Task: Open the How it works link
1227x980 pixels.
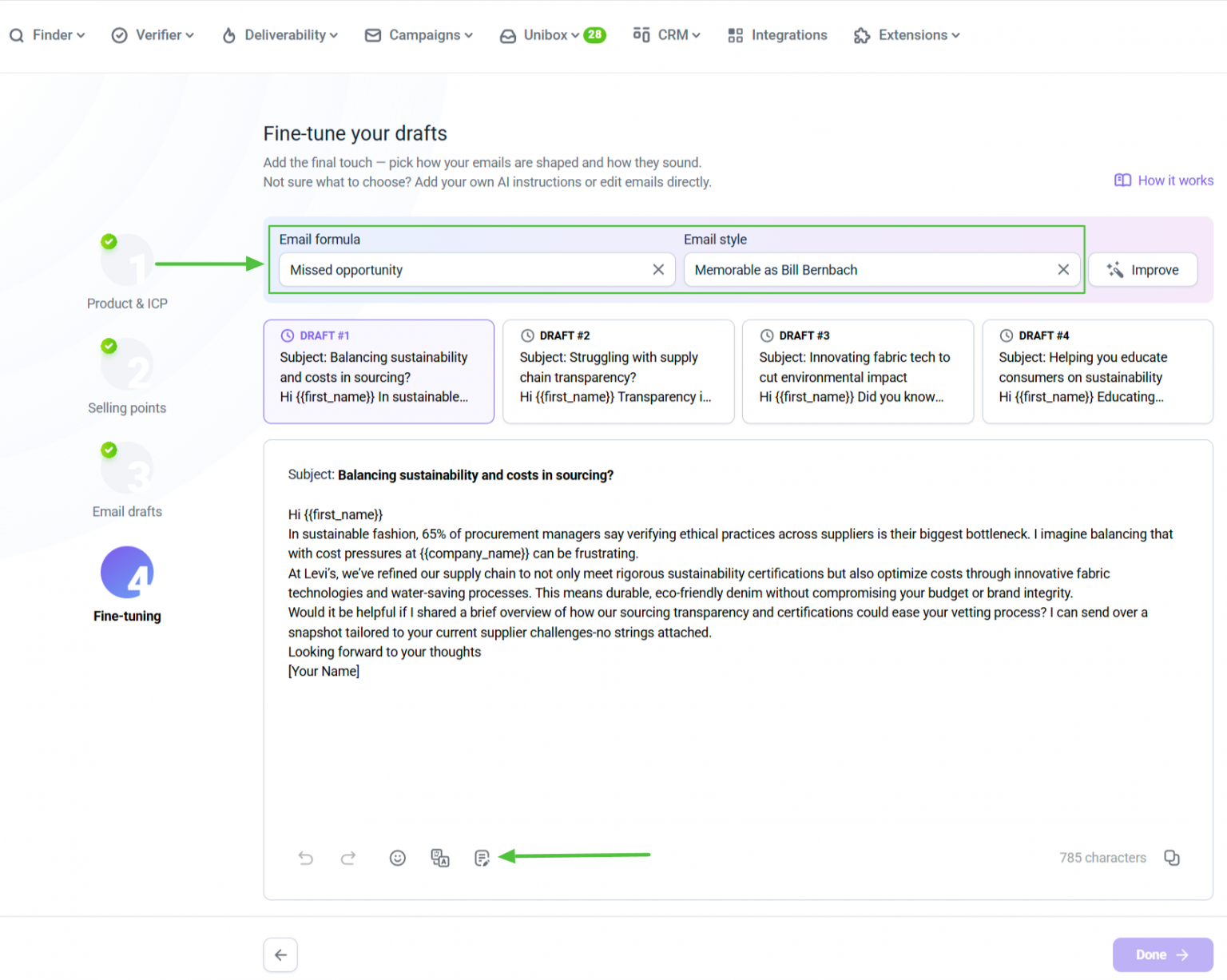Action: tap(1164, 181)
